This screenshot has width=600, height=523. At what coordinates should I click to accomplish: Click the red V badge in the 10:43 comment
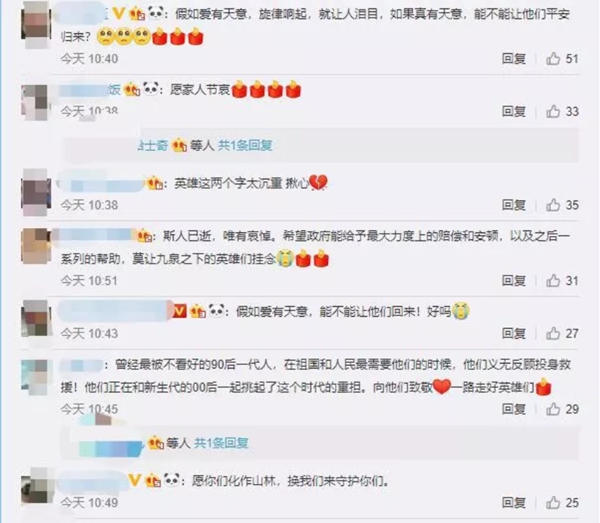[x=179, y=311]
